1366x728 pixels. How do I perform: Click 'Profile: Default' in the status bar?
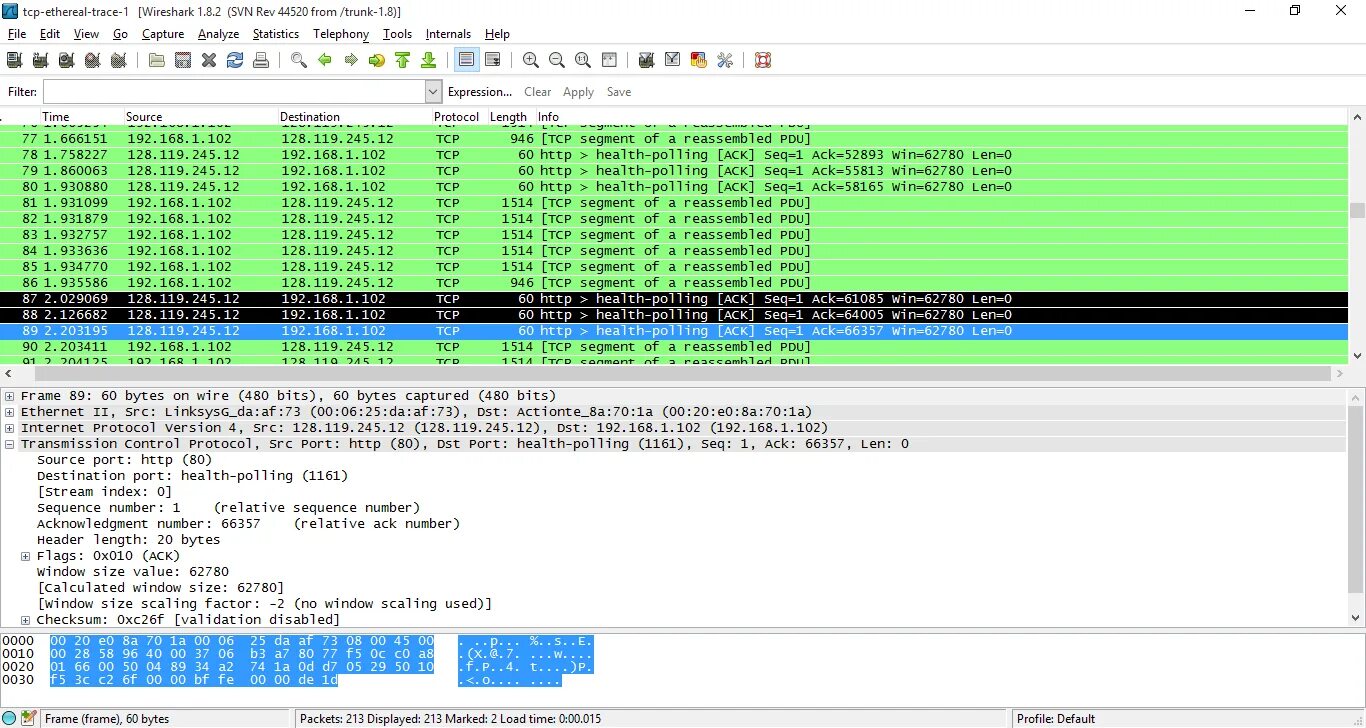[1056, 718]
